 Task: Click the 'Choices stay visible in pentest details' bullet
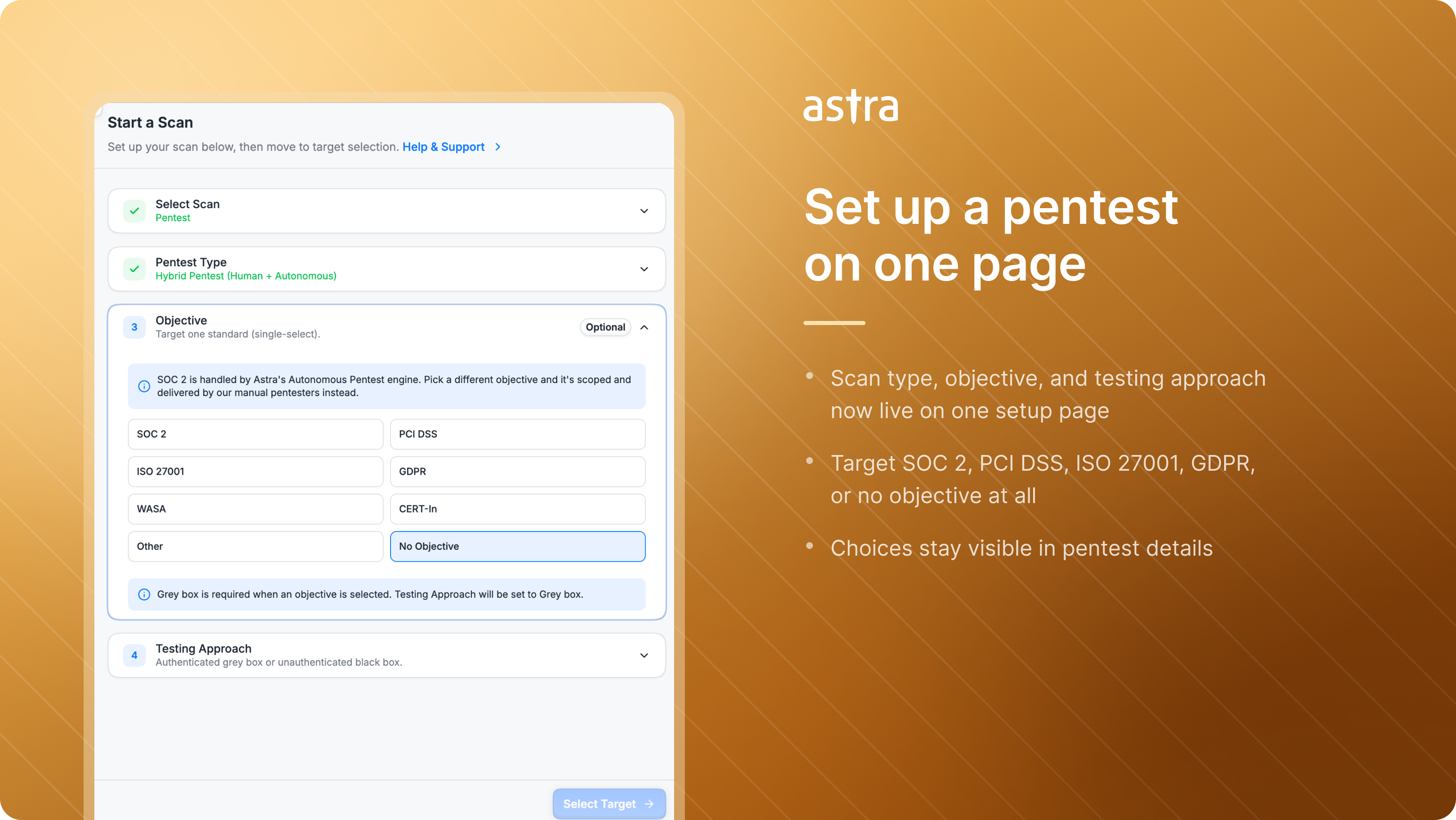click(1021, 548)
